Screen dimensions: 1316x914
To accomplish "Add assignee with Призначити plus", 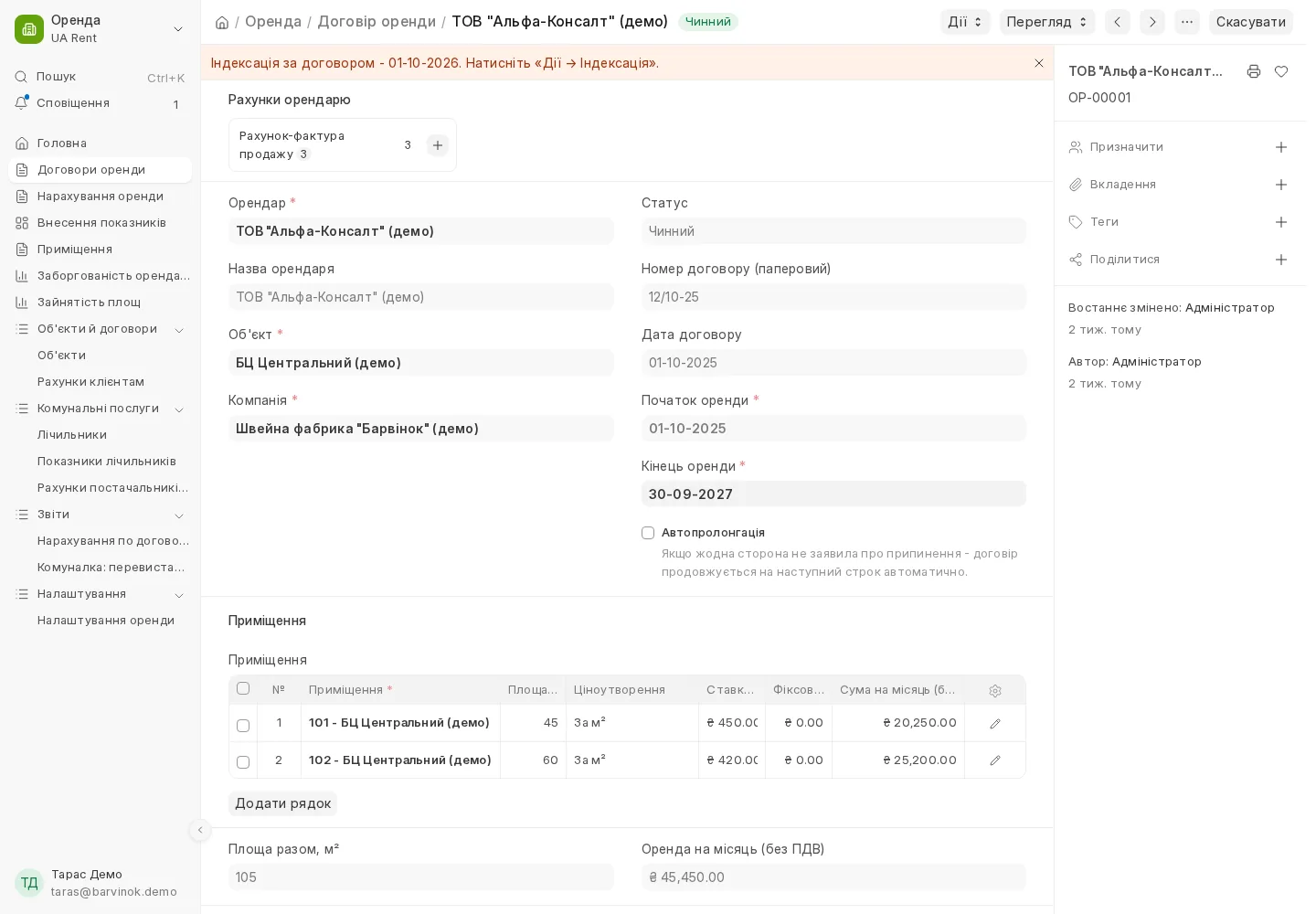I will 1281,147.
